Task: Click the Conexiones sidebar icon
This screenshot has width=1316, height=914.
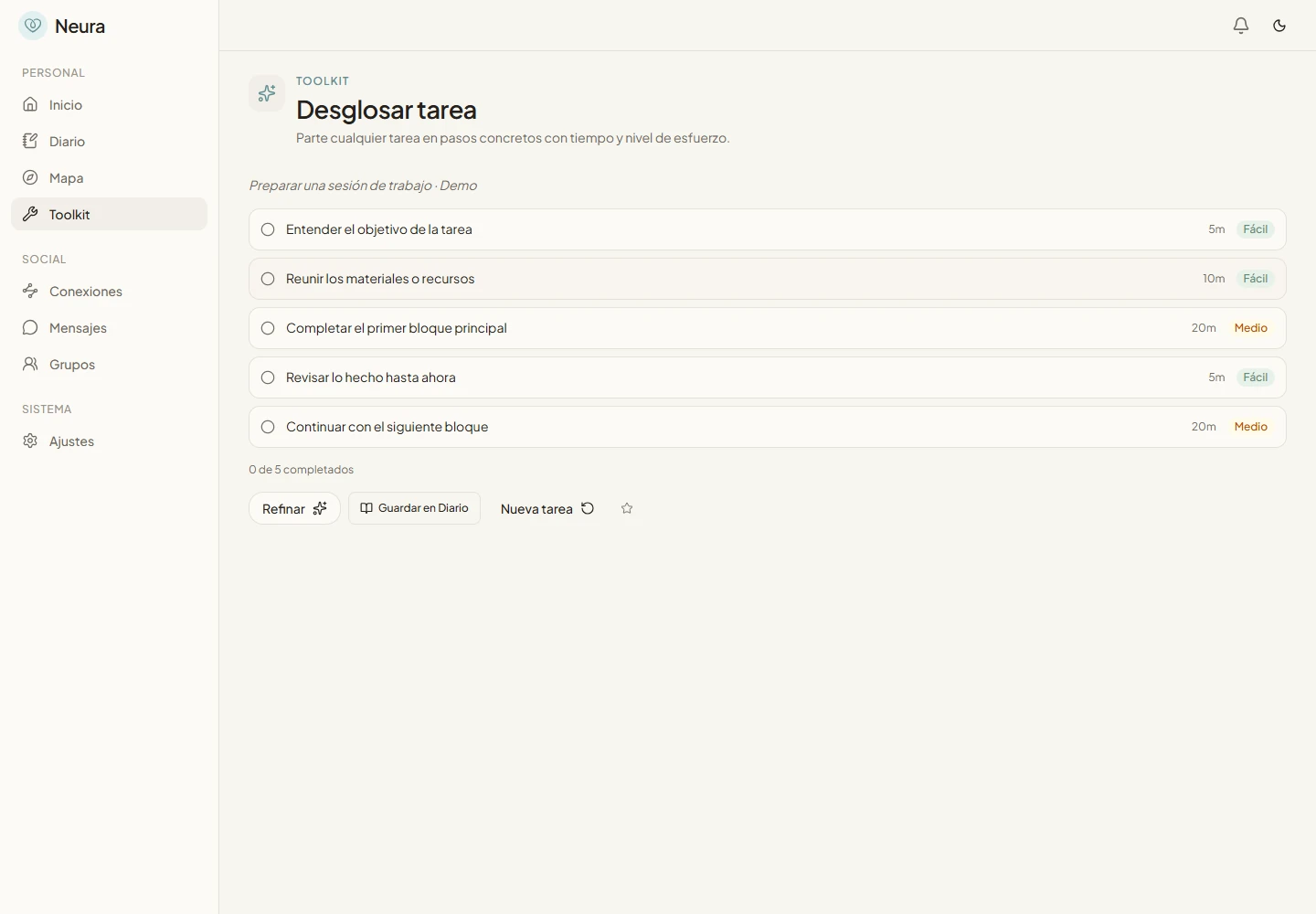Action: tap(30, 291)
